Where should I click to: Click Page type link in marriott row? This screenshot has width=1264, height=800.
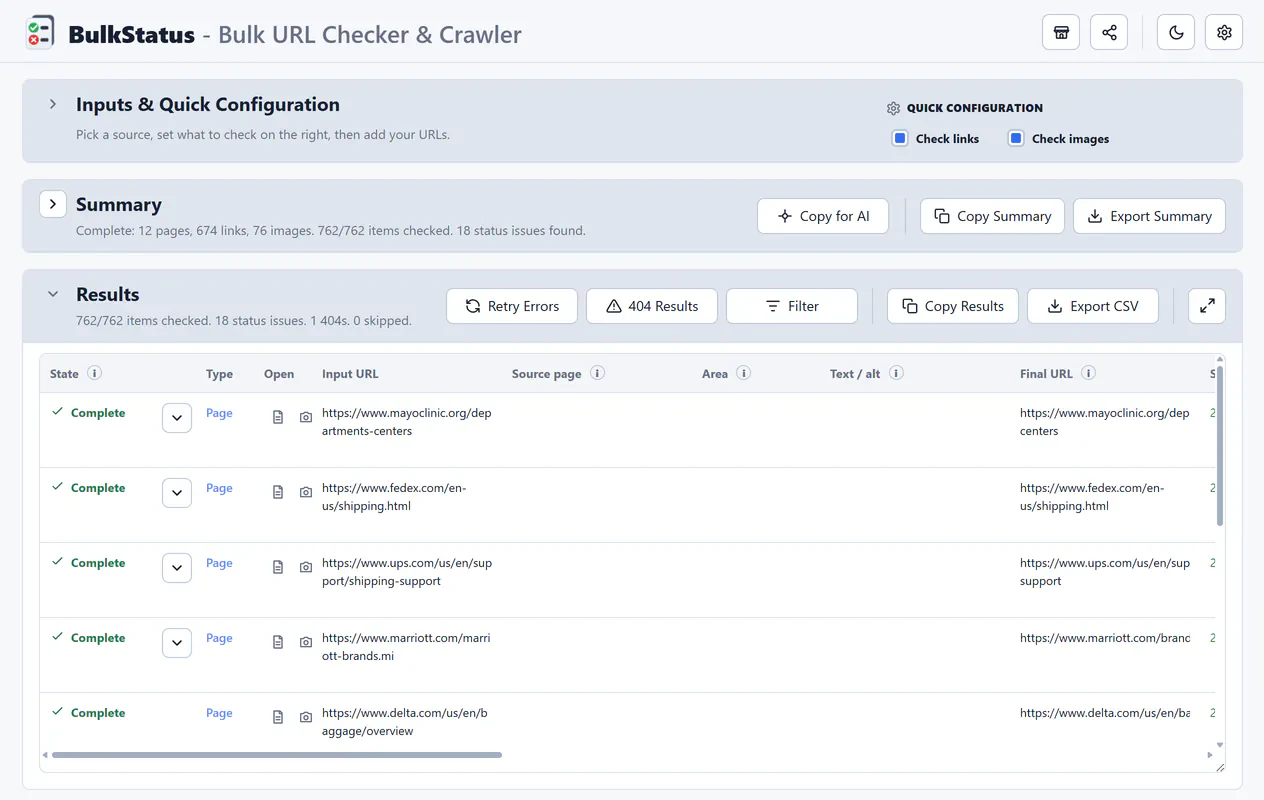coord(219,638)
